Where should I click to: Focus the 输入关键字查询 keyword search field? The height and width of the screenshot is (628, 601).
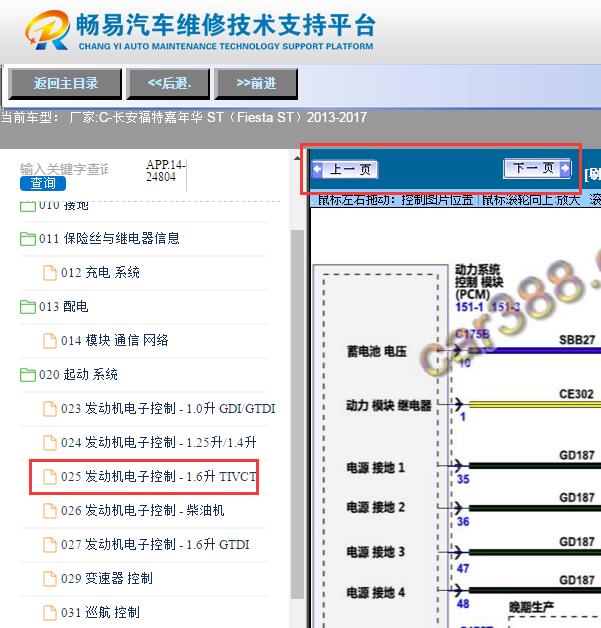(64, 169)
